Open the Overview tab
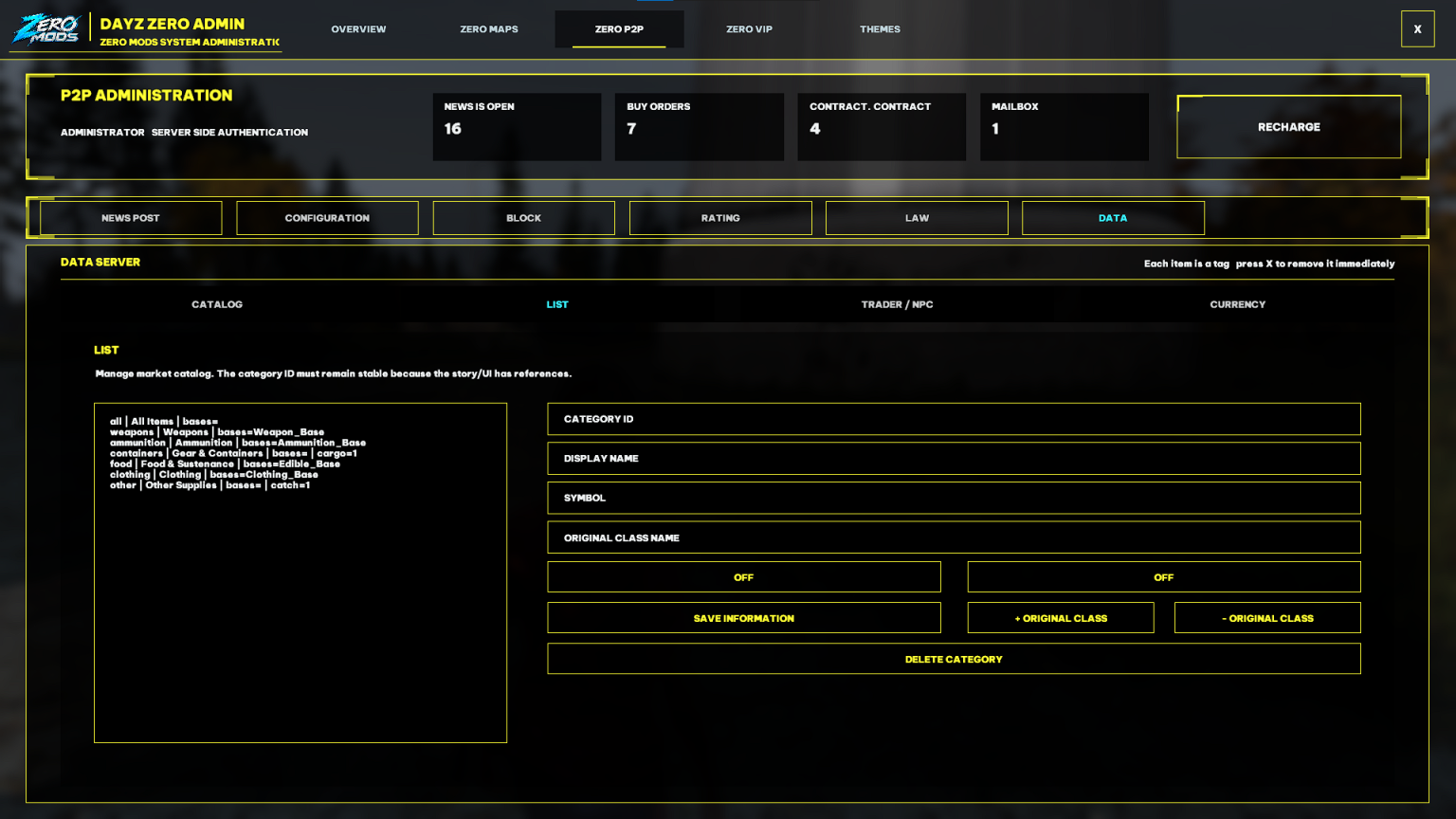 pyautogui.click(x=358, y=29)
